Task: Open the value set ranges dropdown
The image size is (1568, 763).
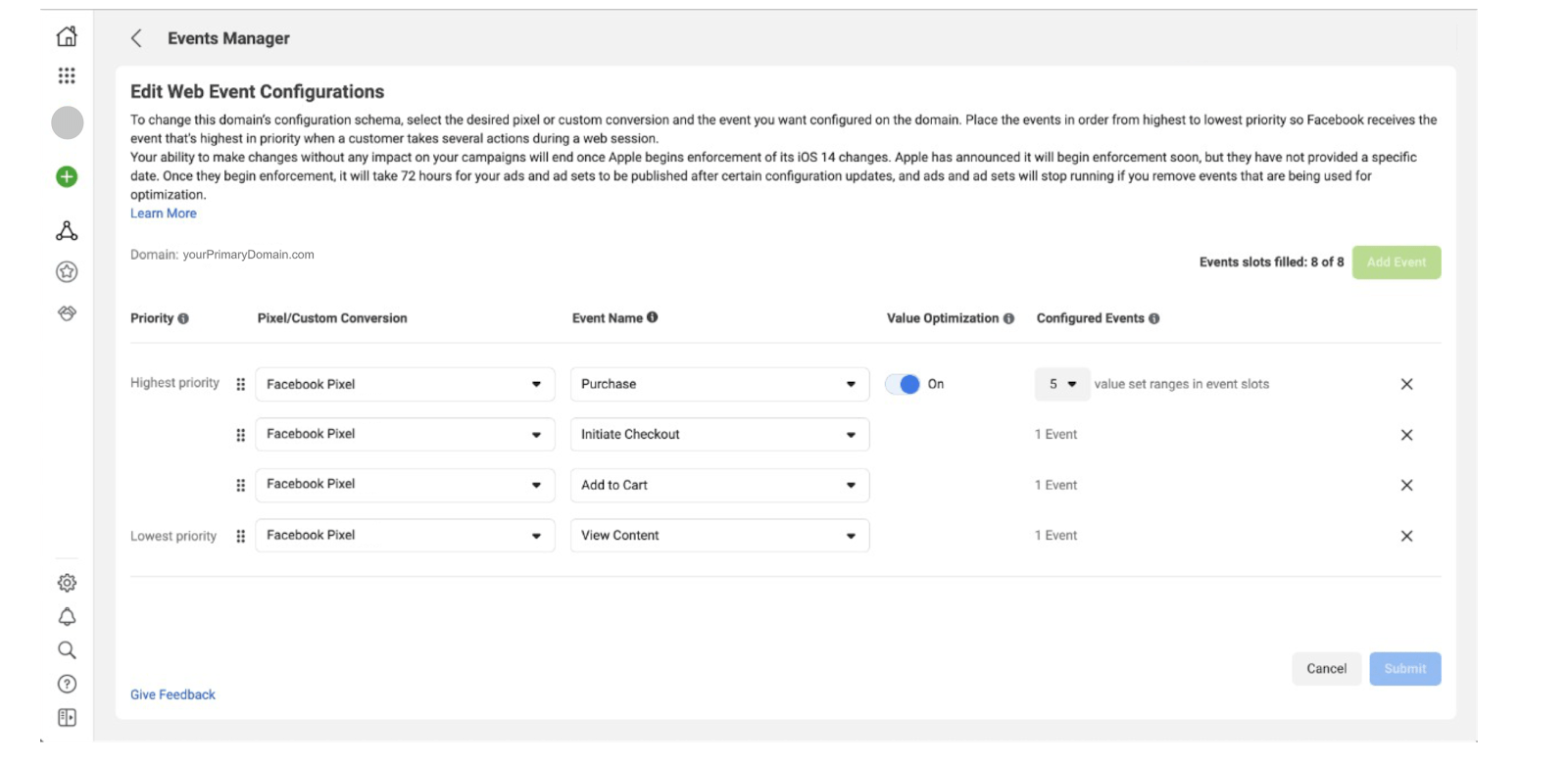Action: point(1062,384)
